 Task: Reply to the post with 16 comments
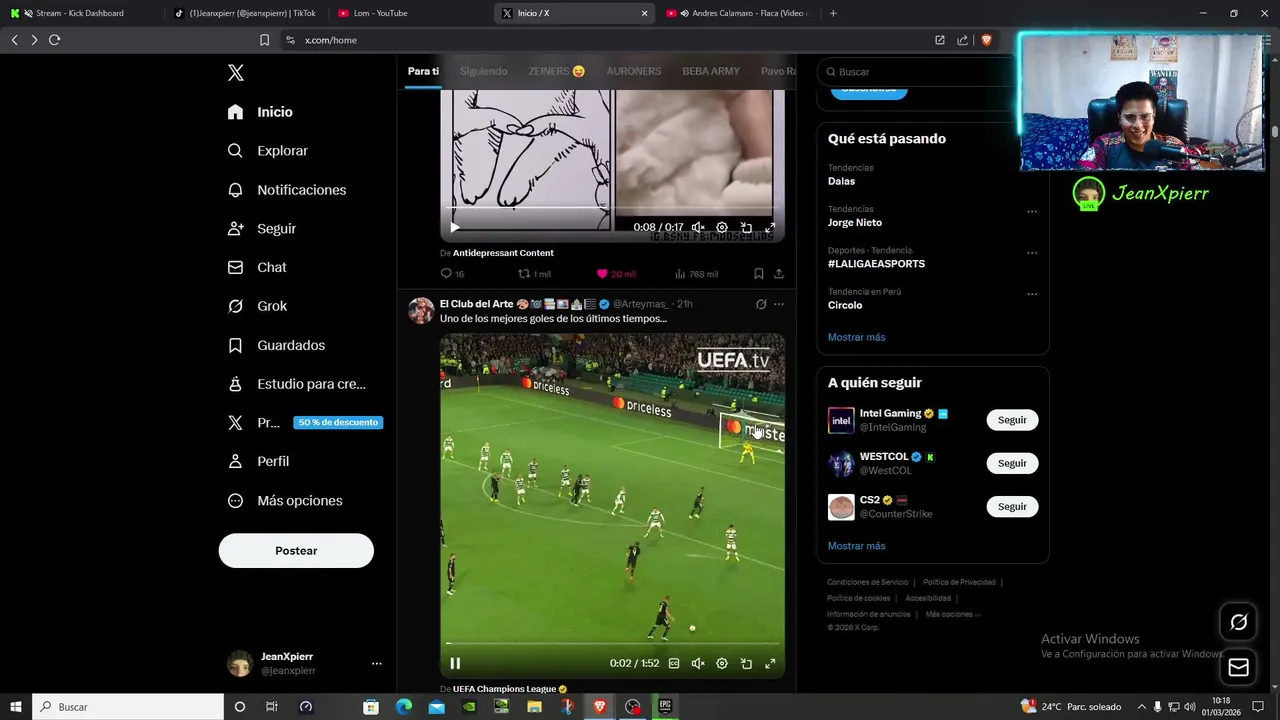pos(452,274)
